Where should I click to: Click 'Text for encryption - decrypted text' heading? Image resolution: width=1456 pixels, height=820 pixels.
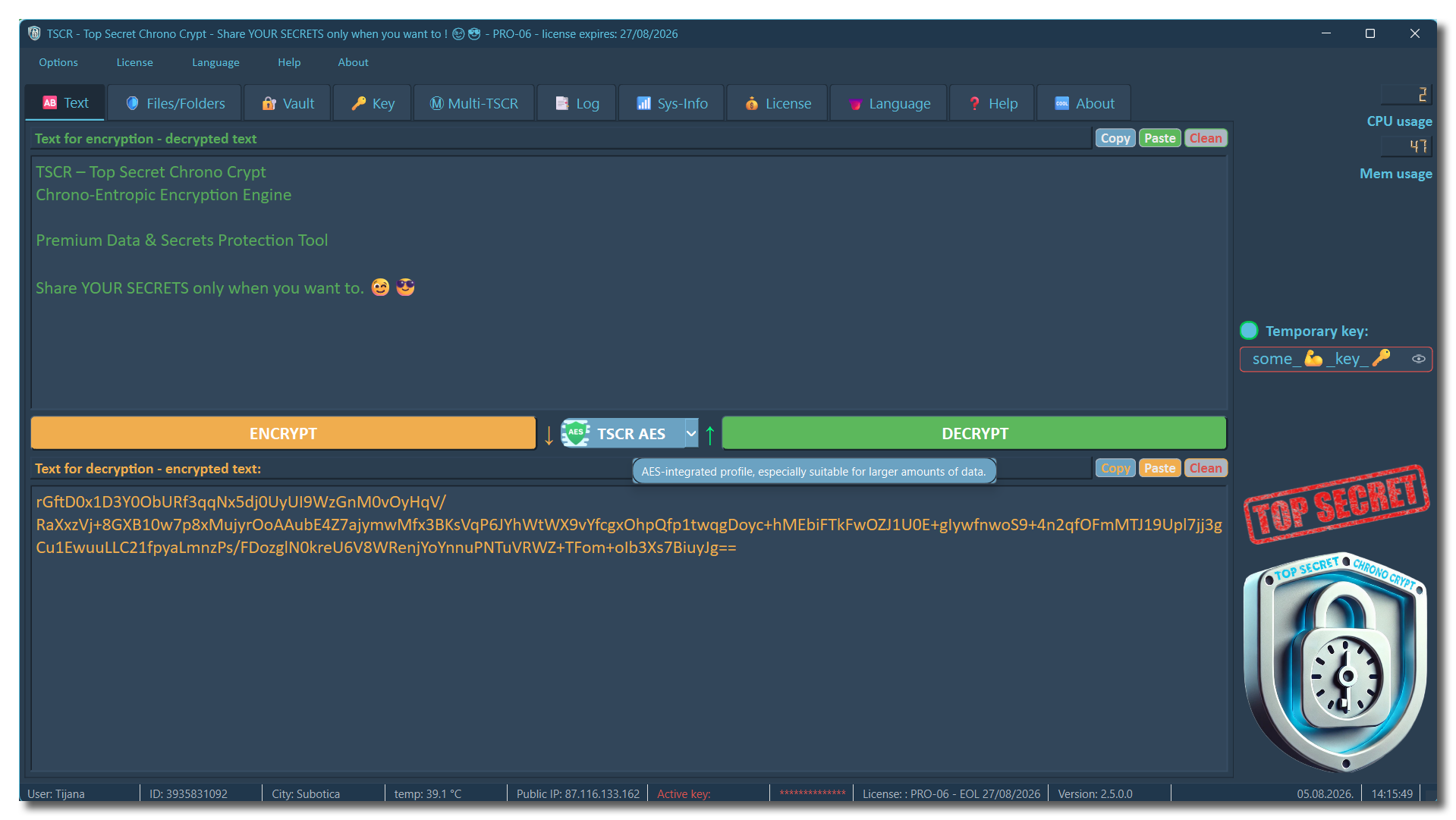pyautogui.click(x=146, y=138)
